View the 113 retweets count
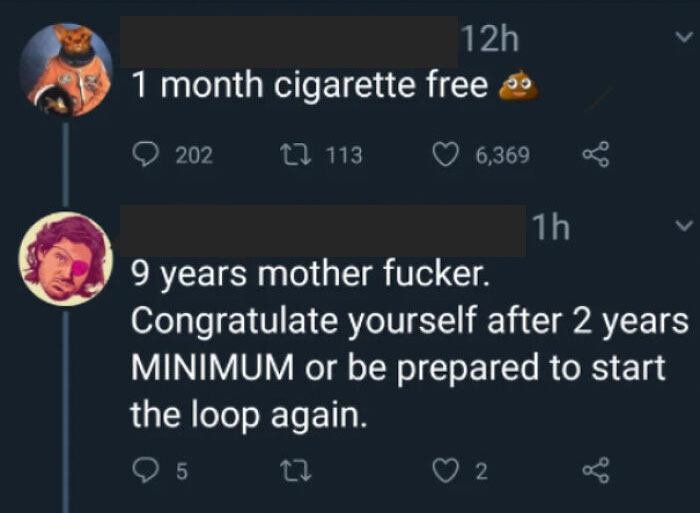The image size is (700, 513). tap(343, 155)
